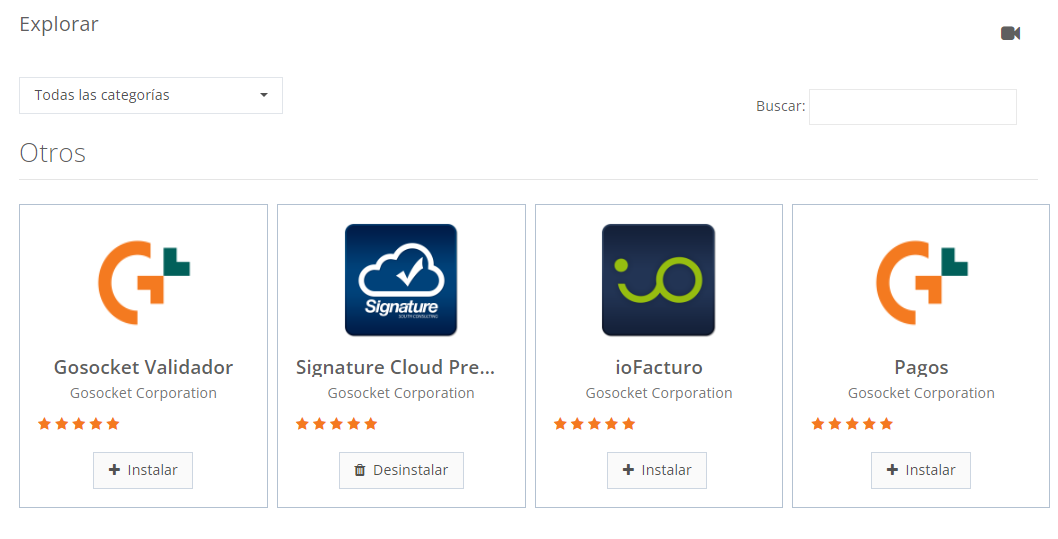Expand the Todas las categorías dropdown
1058x539 pixels.
tap(150, 95)
